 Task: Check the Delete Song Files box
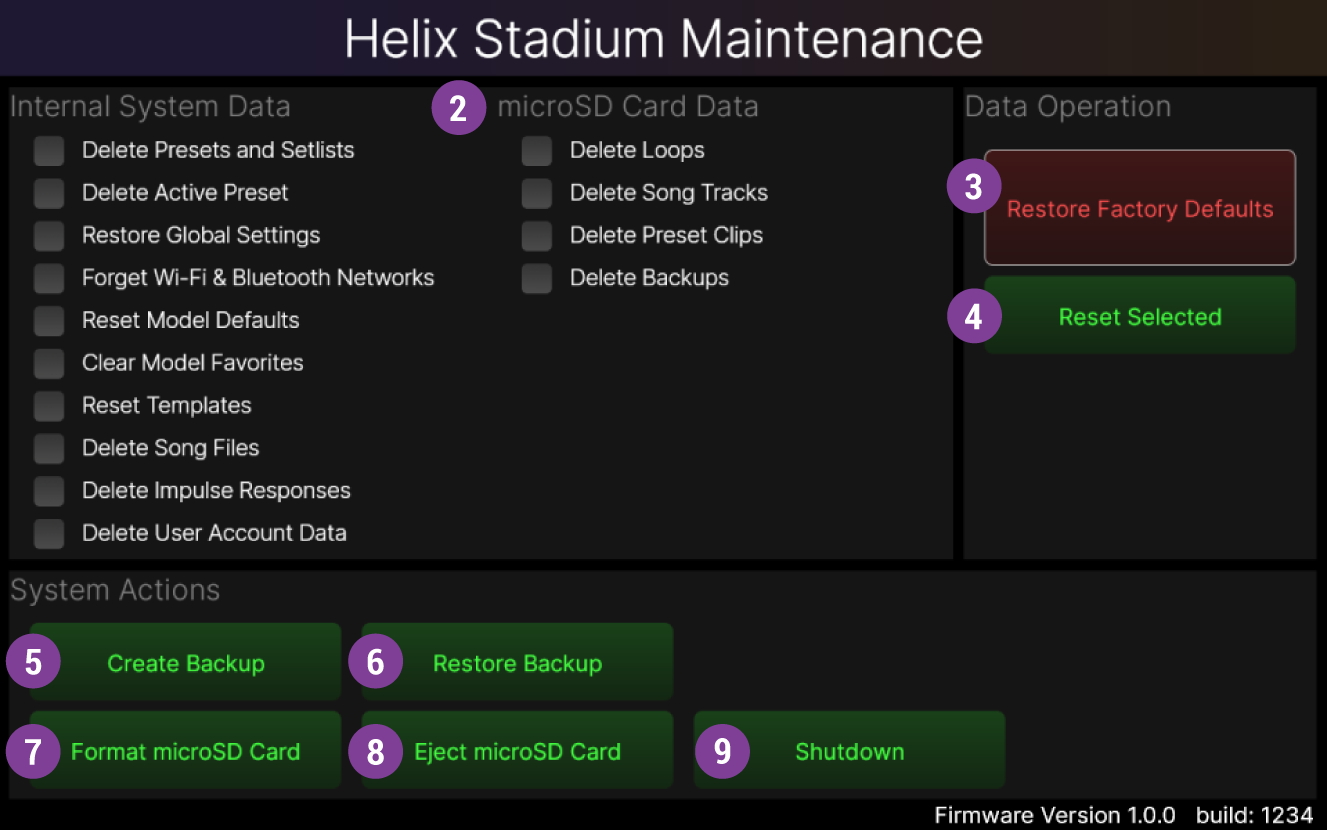tap(49, 448)
